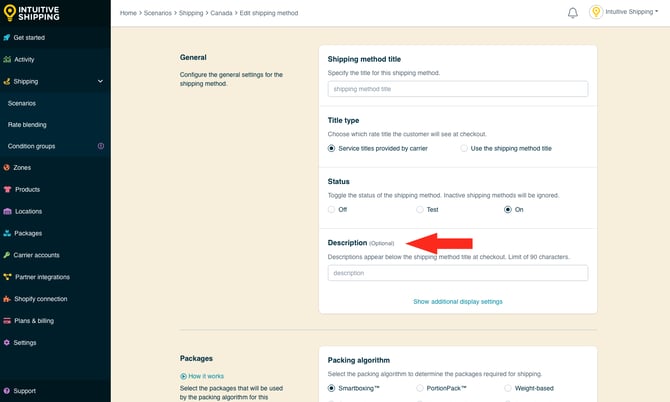Click the Support question mark icon
This screenshot has width=670, height=402.
tap(6, 391)
